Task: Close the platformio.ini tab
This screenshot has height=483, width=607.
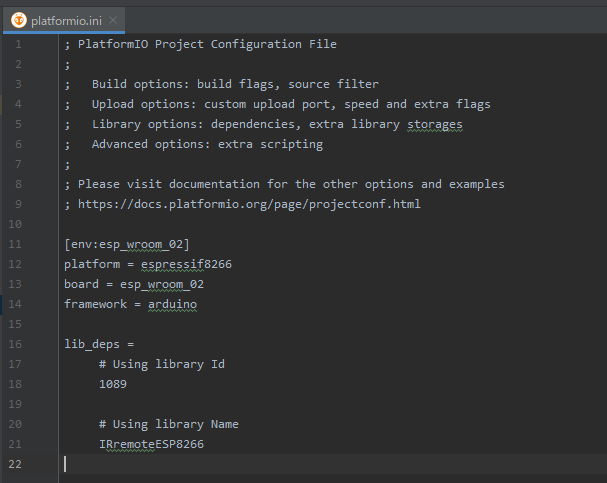Action: point(113,20)
